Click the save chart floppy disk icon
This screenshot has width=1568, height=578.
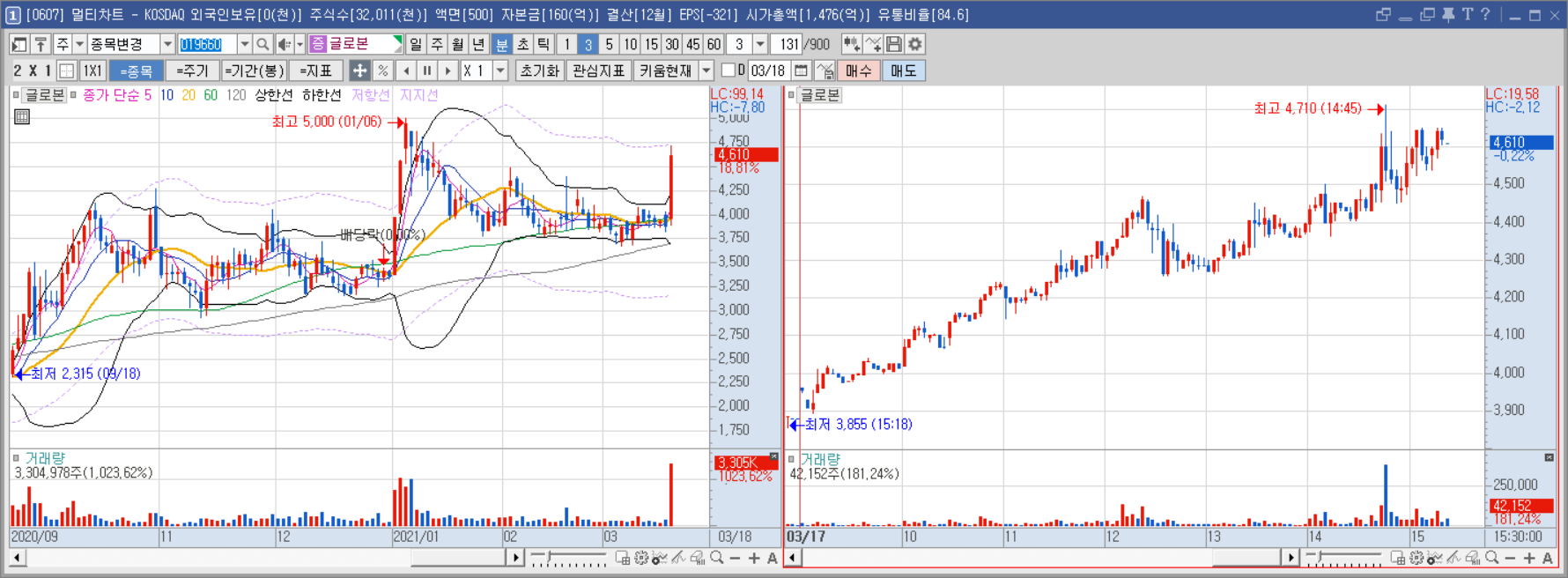pyautogui.click(x=894, y=44)
